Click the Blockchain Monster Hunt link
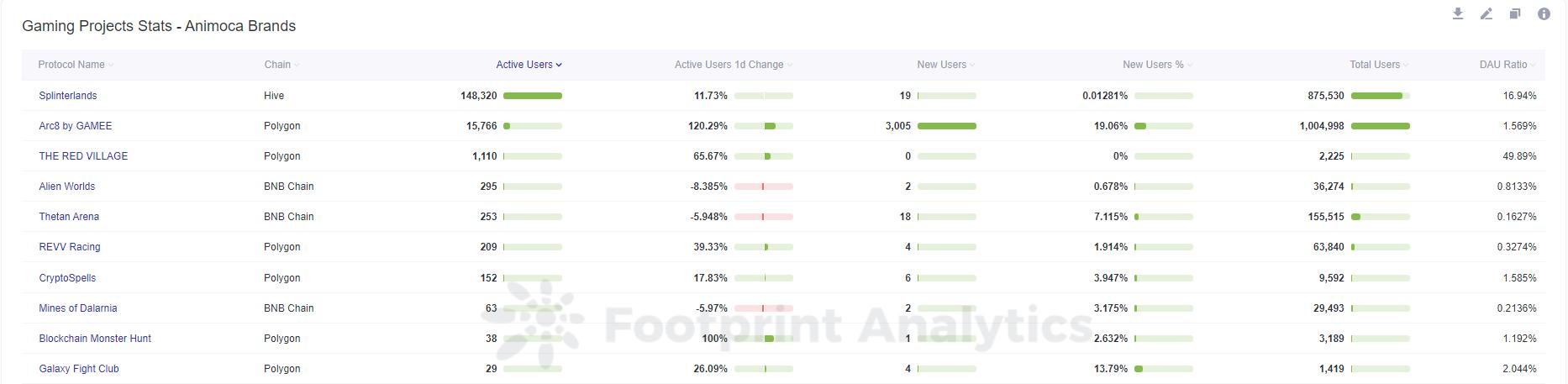The width and height of the screenshot is (1568, 384). tap(95, 339)
